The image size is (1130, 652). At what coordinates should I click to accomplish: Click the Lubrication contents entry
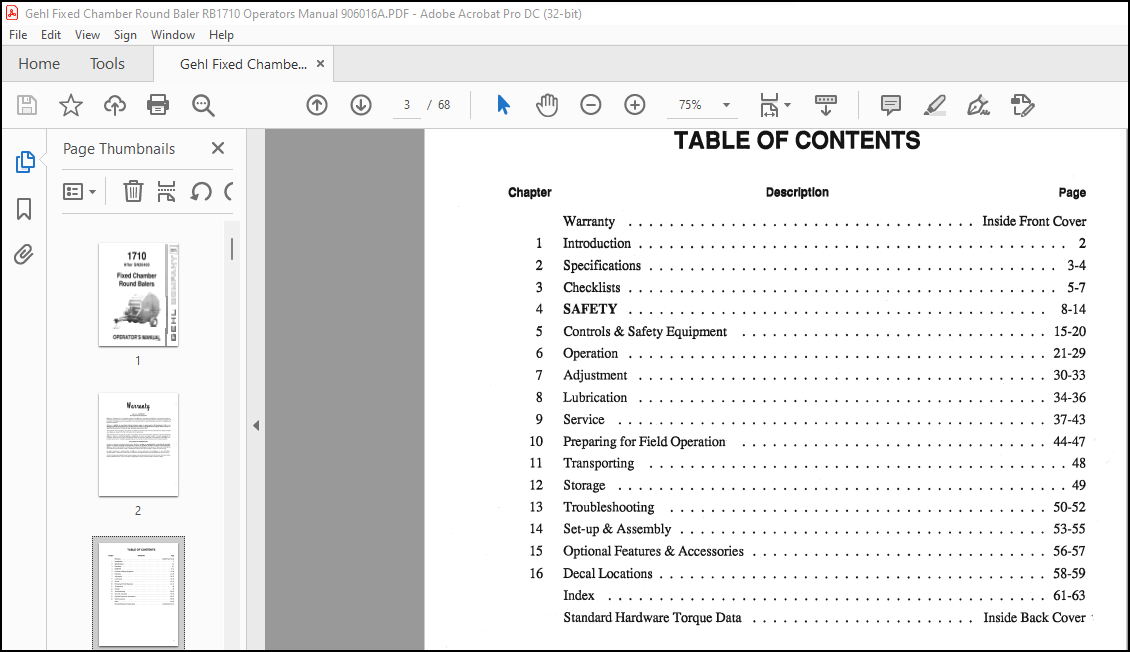click(595, 398)
